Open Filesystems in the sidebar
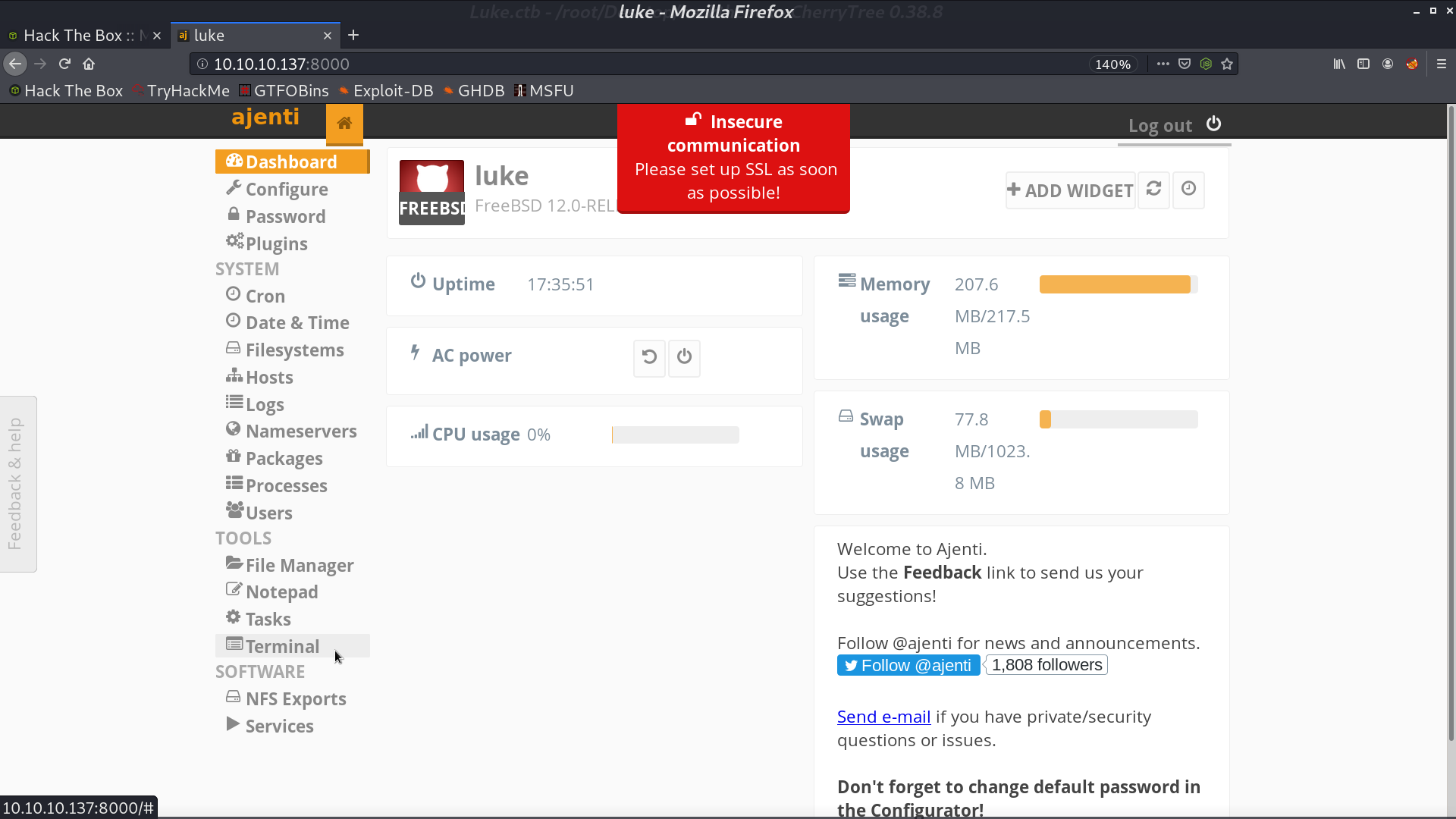This screenshot has width=1456, height=819. (292, 350)
